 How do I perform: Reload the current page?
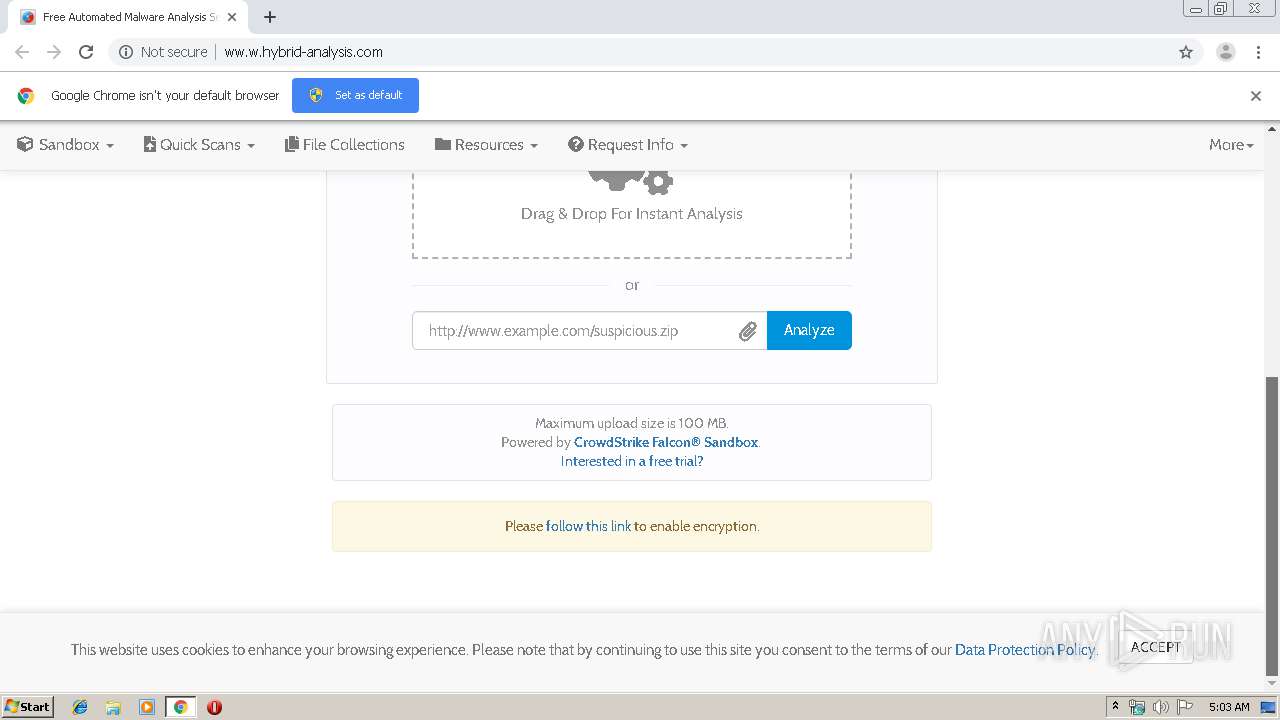tap(86, 52)
